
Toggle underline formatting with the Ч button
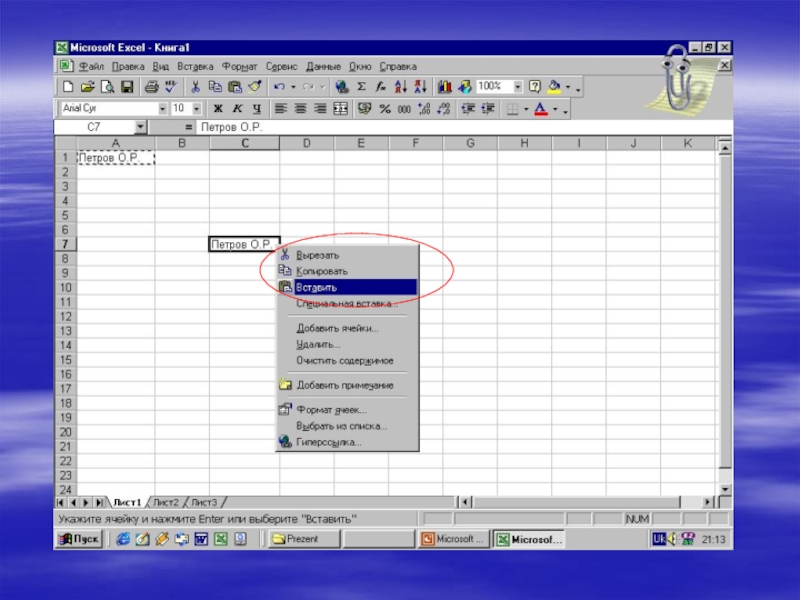point(256,108)
